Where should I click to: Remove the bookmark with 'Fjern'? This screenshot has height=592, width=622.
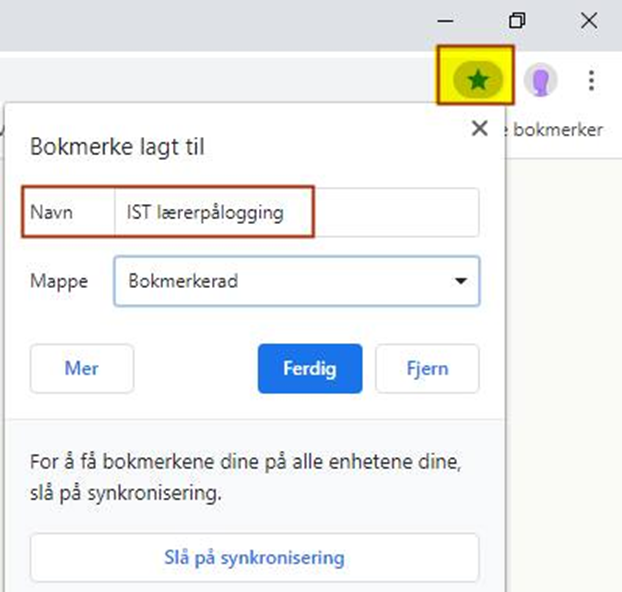(x=427, y=368)
